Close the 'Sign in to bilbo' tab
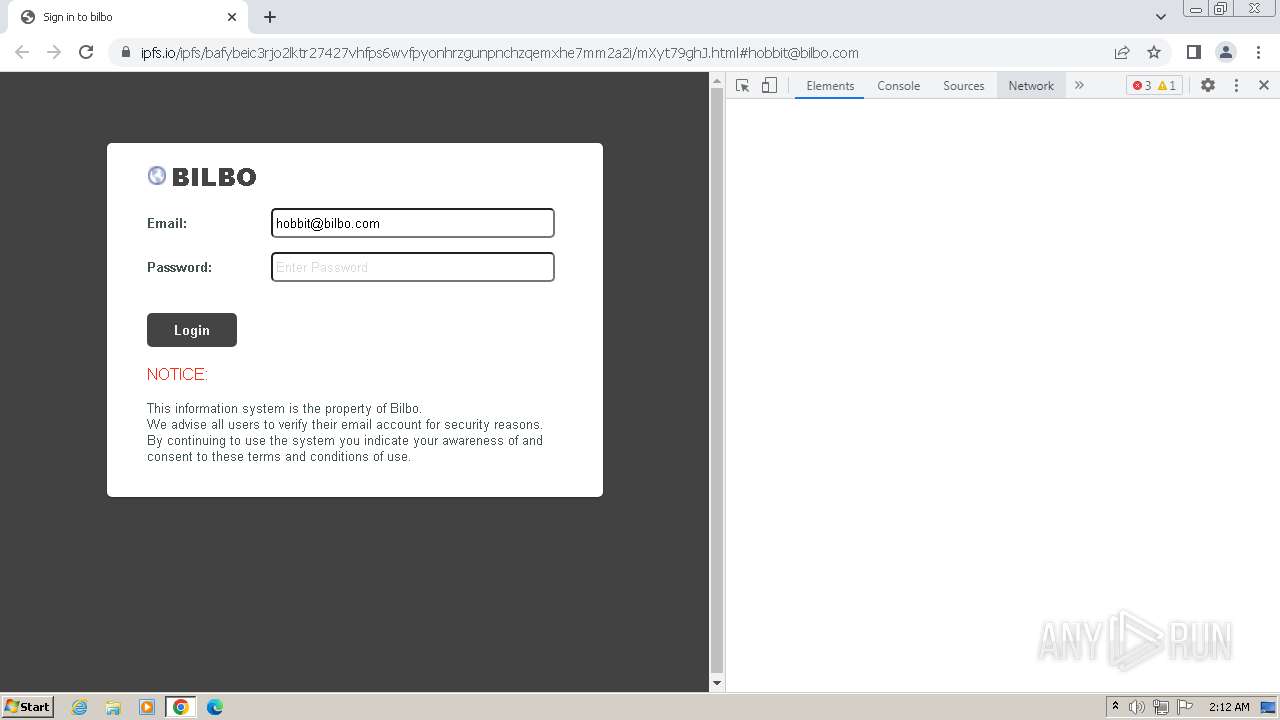The height and width of the screenshot is (720, 1280). point(232,17)
